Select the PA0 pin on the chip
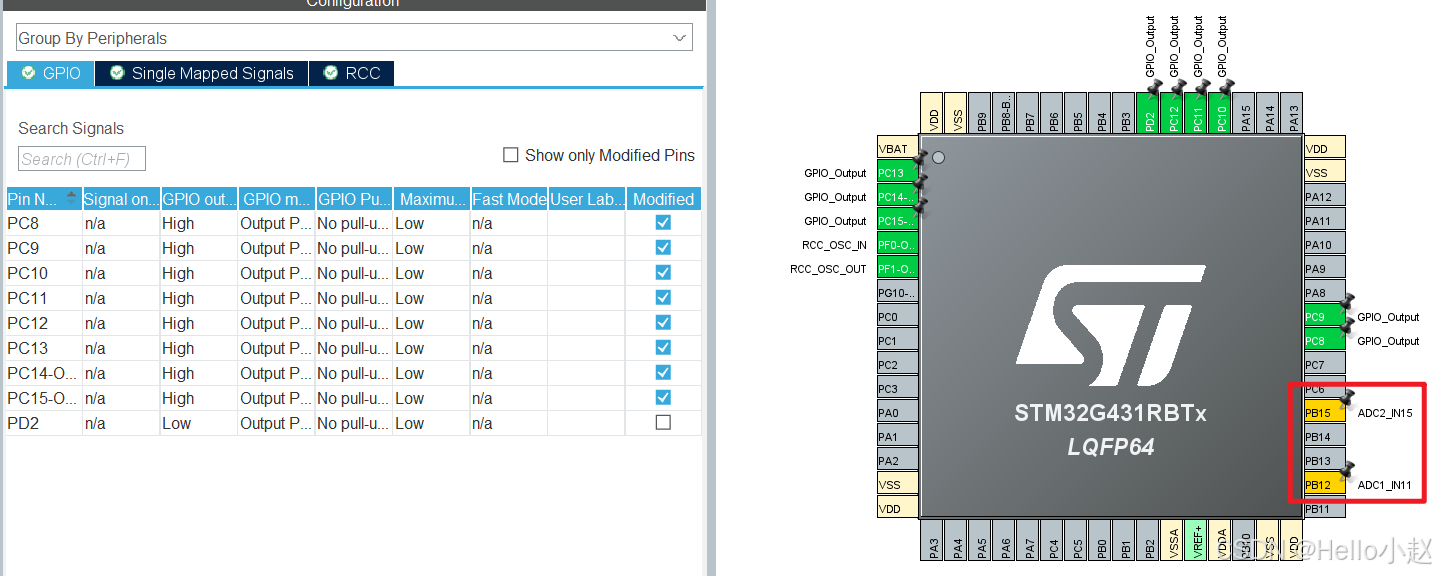This screenshot has height=576, width=1437. 897,413
